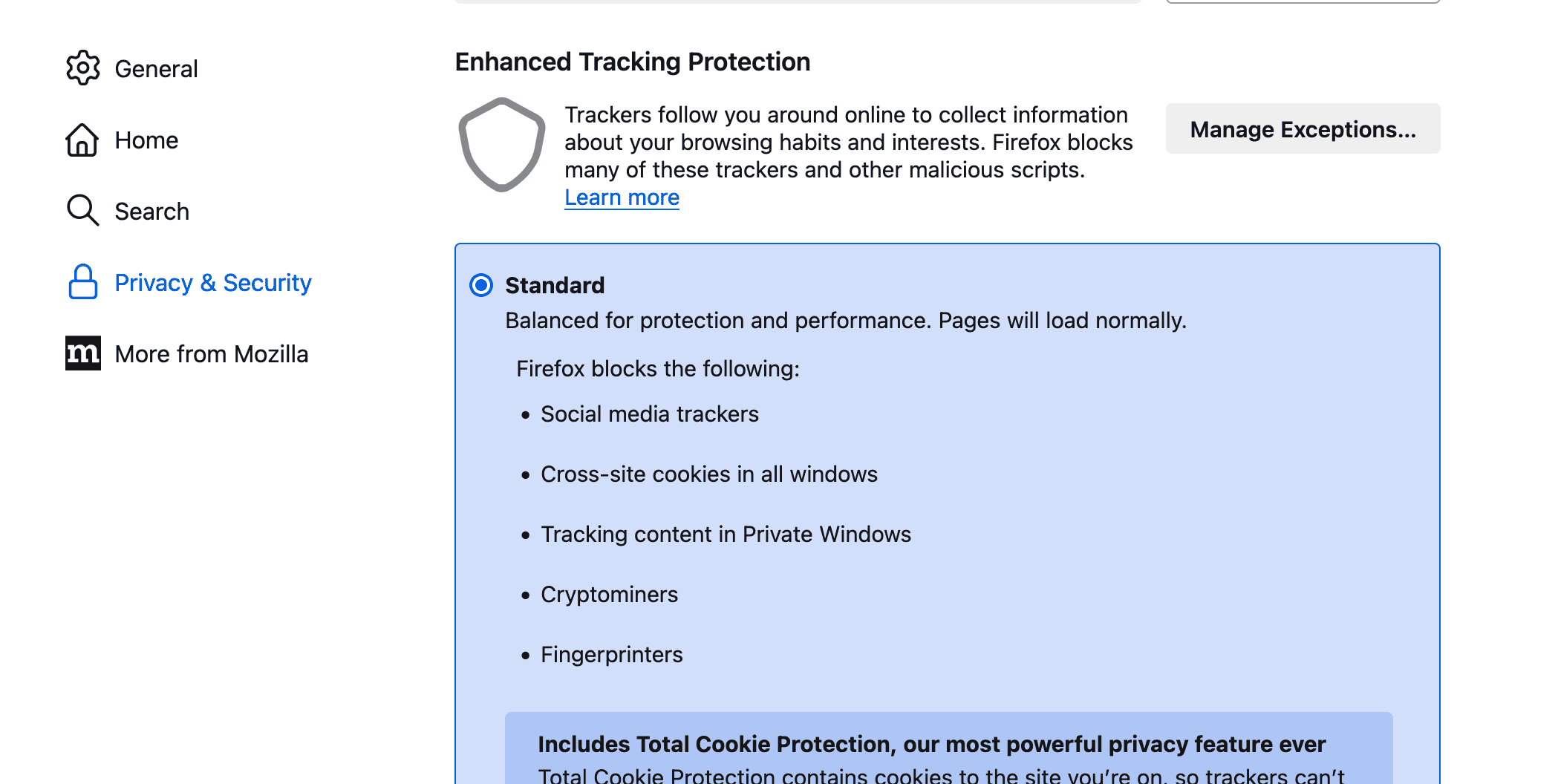Click the General gear icon

click(82, 68)
